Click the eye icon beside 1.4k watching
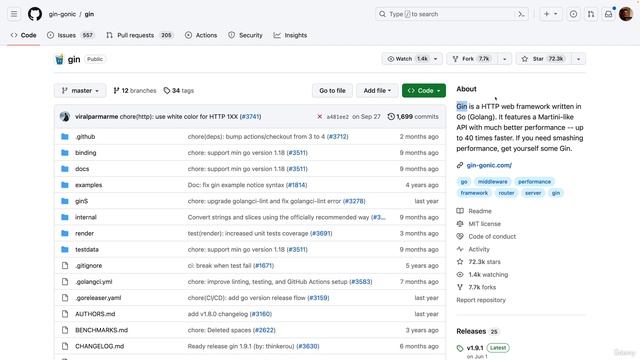Image resolution: width=640 pixels, height=360 pixels. pyautogui.click(x=460, y=274)
